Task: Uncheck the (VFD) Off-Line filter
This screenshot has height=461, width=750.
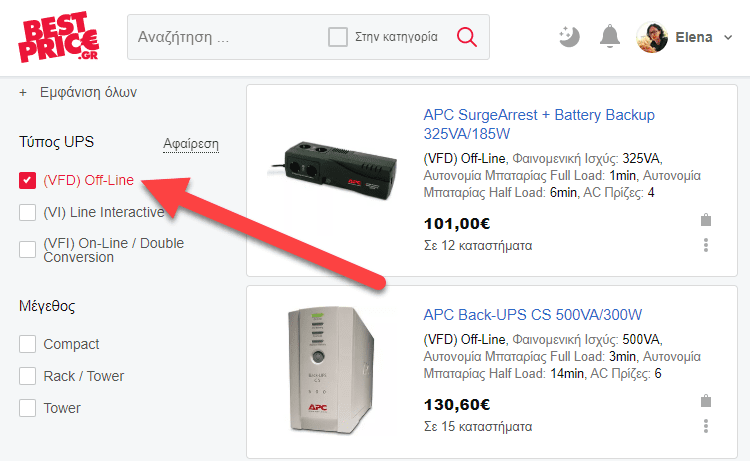Action: pyautogui.click(x=27, y=180)
